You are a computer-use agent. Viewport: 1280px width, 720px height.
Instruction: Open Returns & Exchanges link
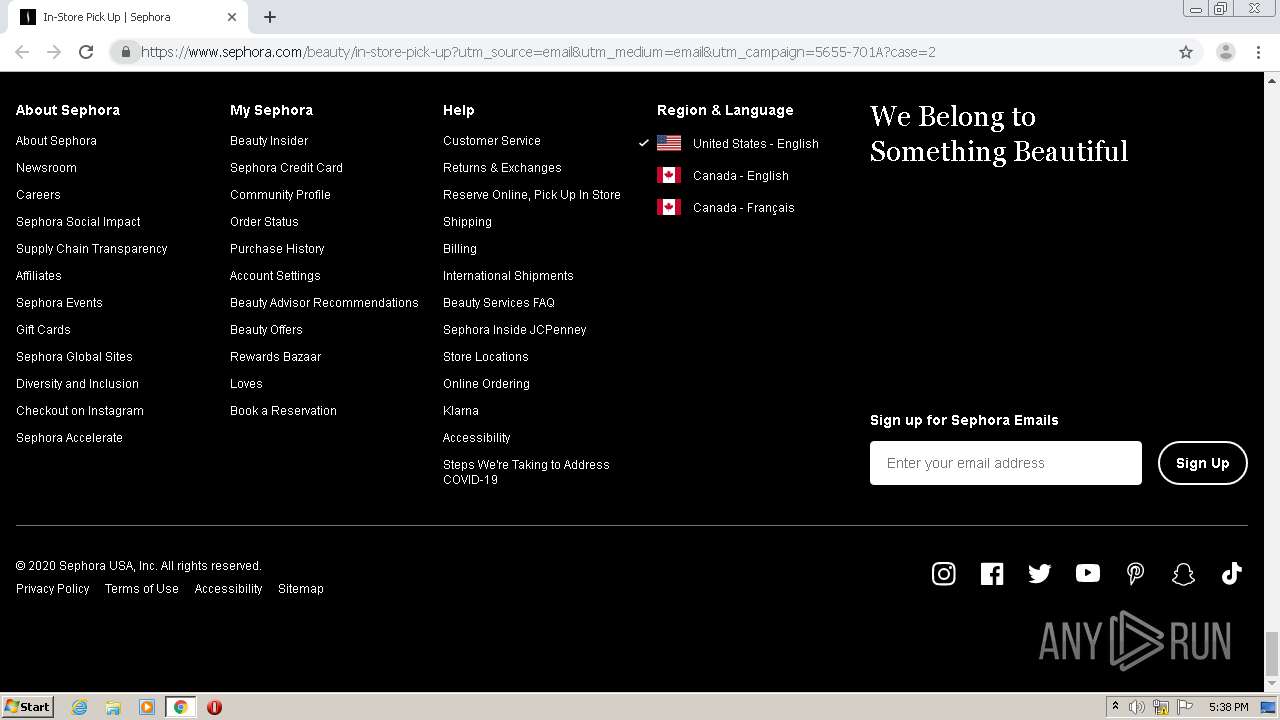click(x=502, y=168)
